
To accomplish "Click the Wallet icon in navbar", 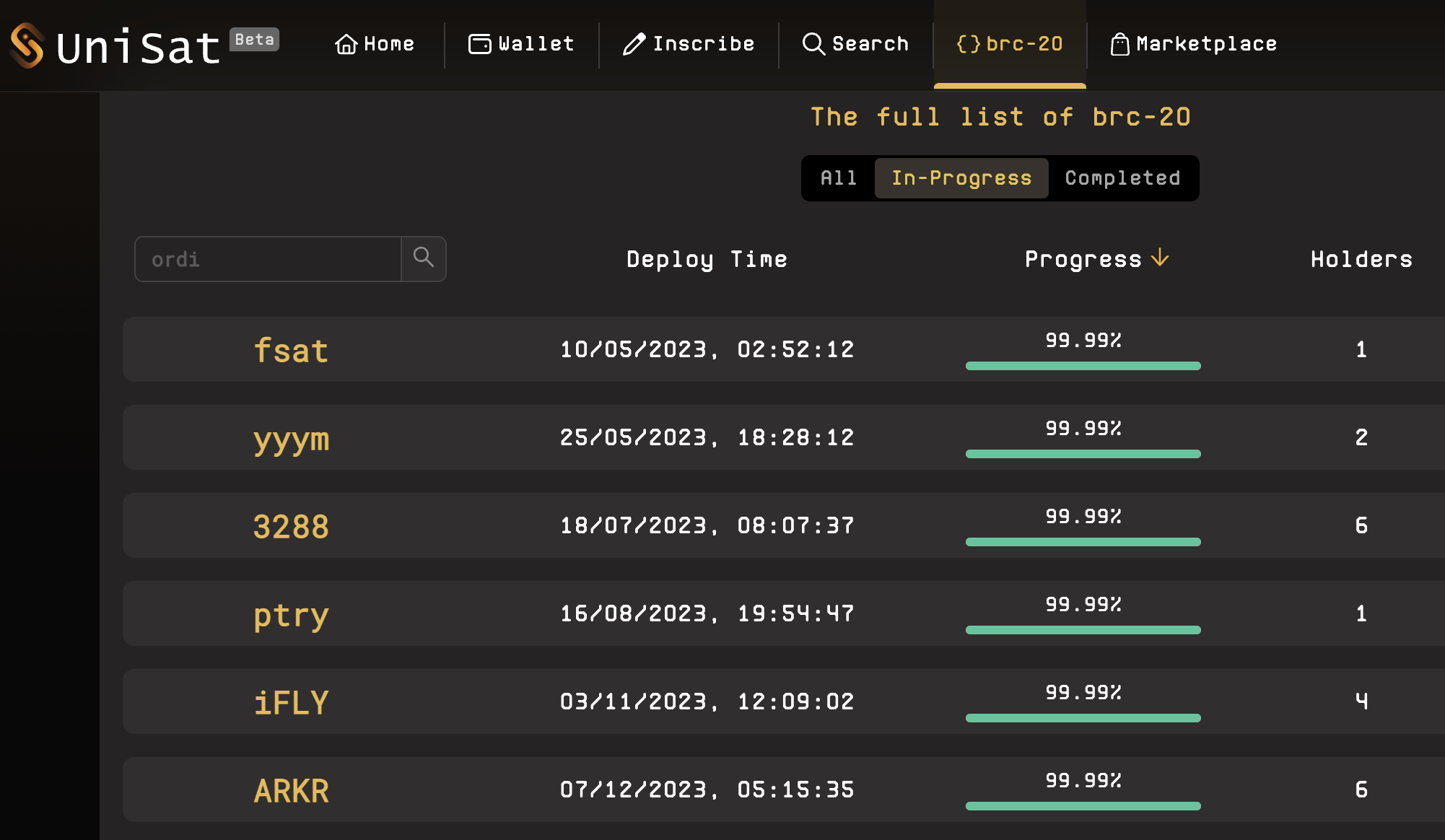I will point(479,44).
